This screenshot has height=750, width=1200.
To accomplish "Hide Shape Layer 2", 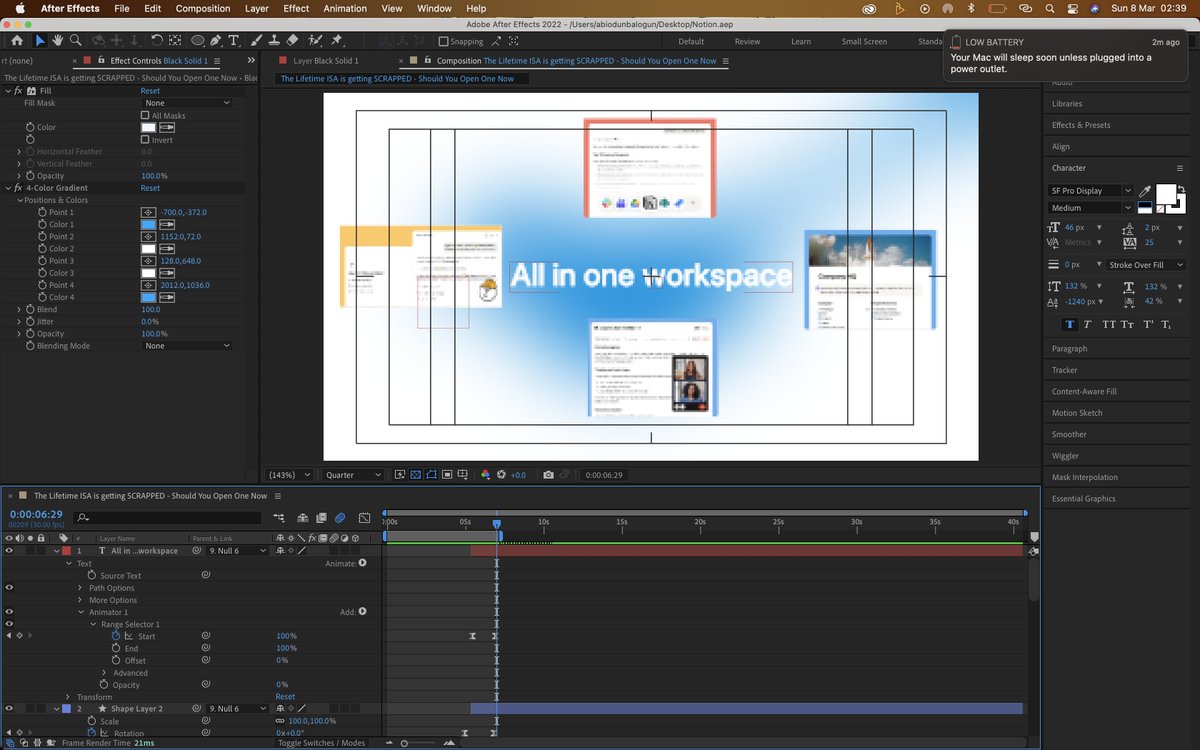I will (8, 708).
